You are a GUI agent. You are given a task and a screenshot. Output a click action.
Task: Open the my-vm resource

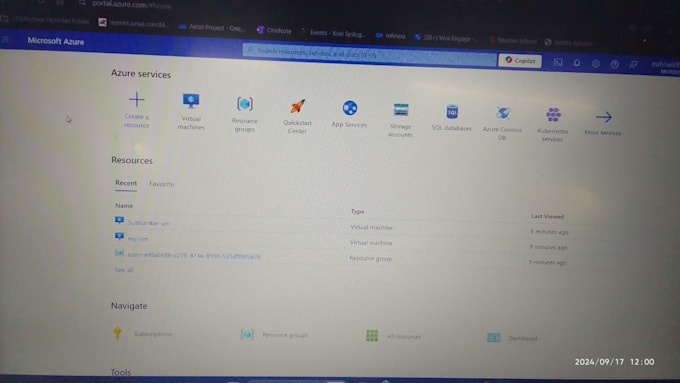point(137,239)
